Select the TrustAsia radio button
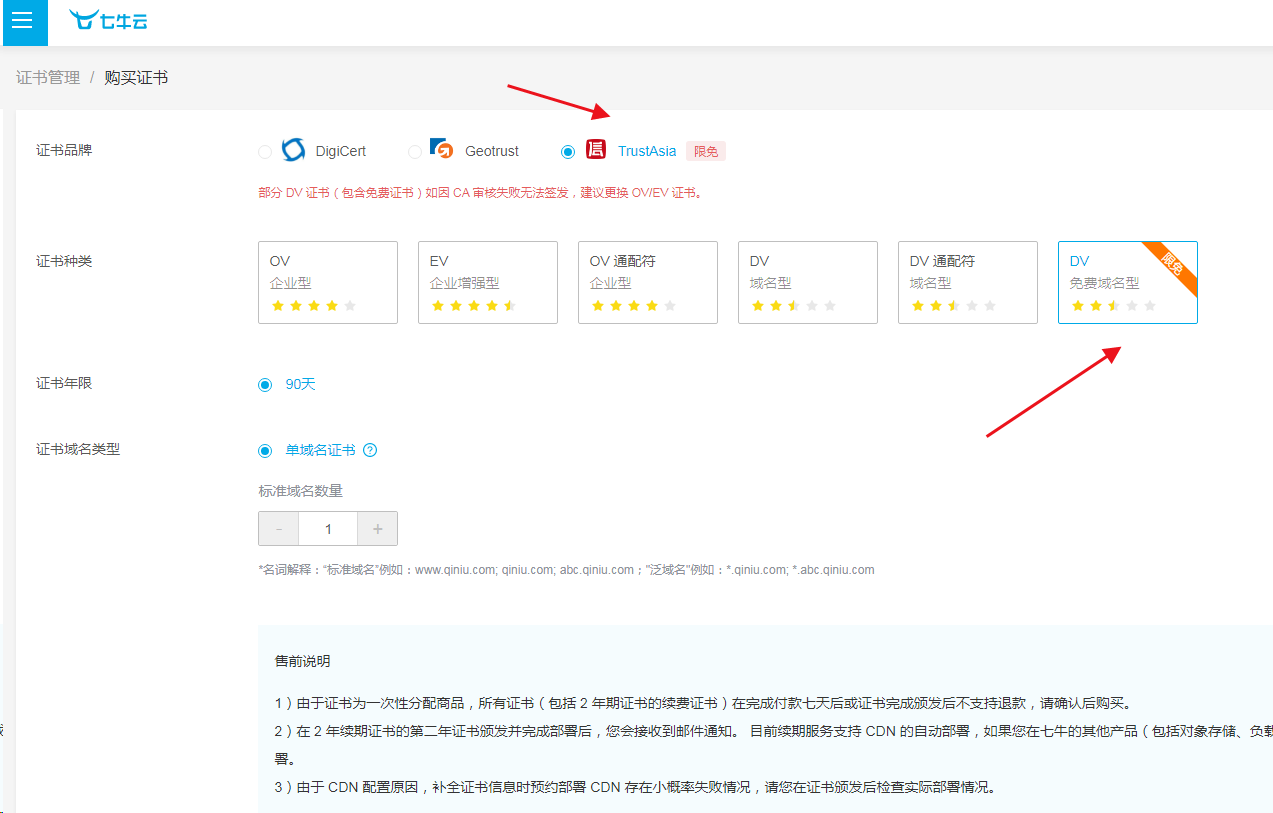Viewport: 1273px width, 813px height. tap(568, 152)
